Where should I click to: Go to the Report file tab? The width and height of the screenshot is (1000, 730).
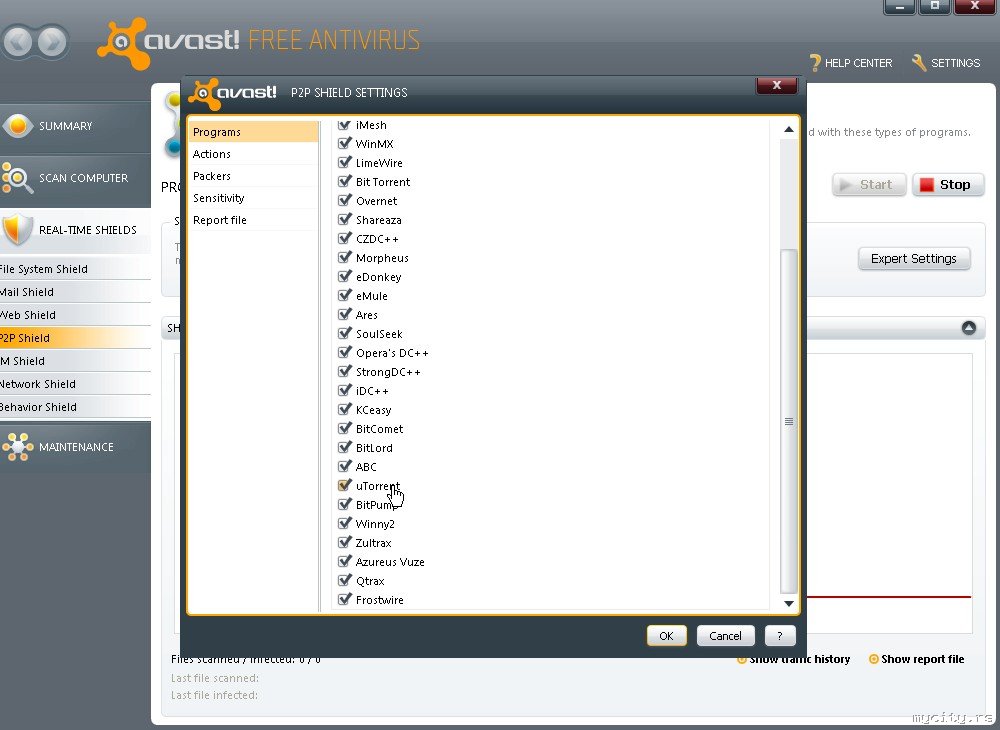click(253, 220)
